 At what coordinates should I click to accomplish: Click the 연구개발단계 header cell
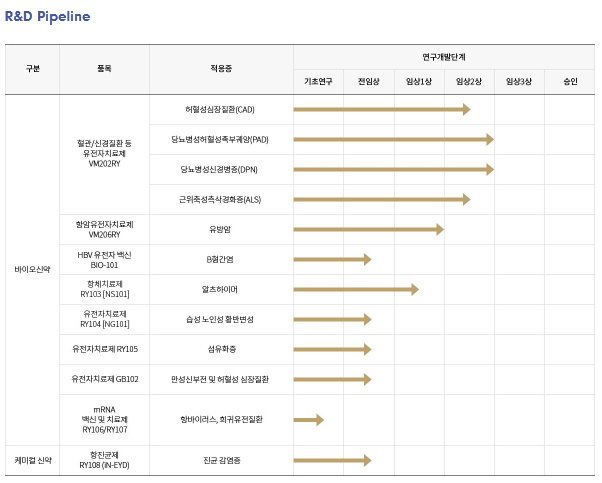(x=444, y=57)
